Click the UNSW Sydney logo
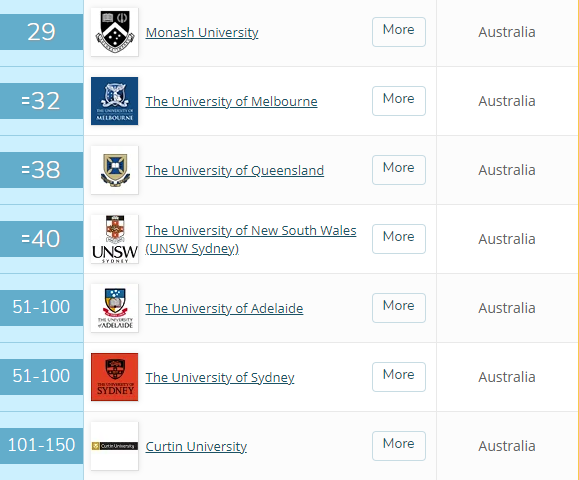Viewport: 579px width, 480px height. [x=114, y=239]
